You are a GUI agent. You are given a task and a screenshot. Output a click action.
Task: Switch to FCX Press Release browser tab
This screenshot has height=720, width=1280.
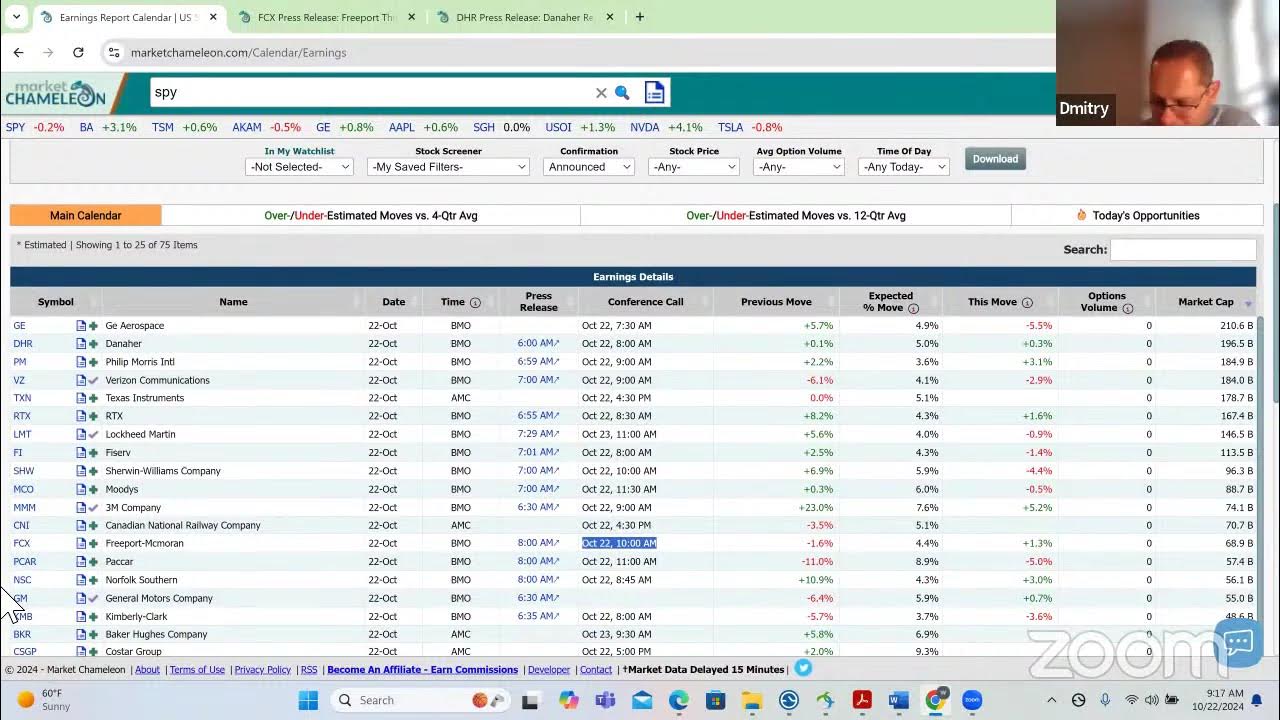tap(325, 17)
